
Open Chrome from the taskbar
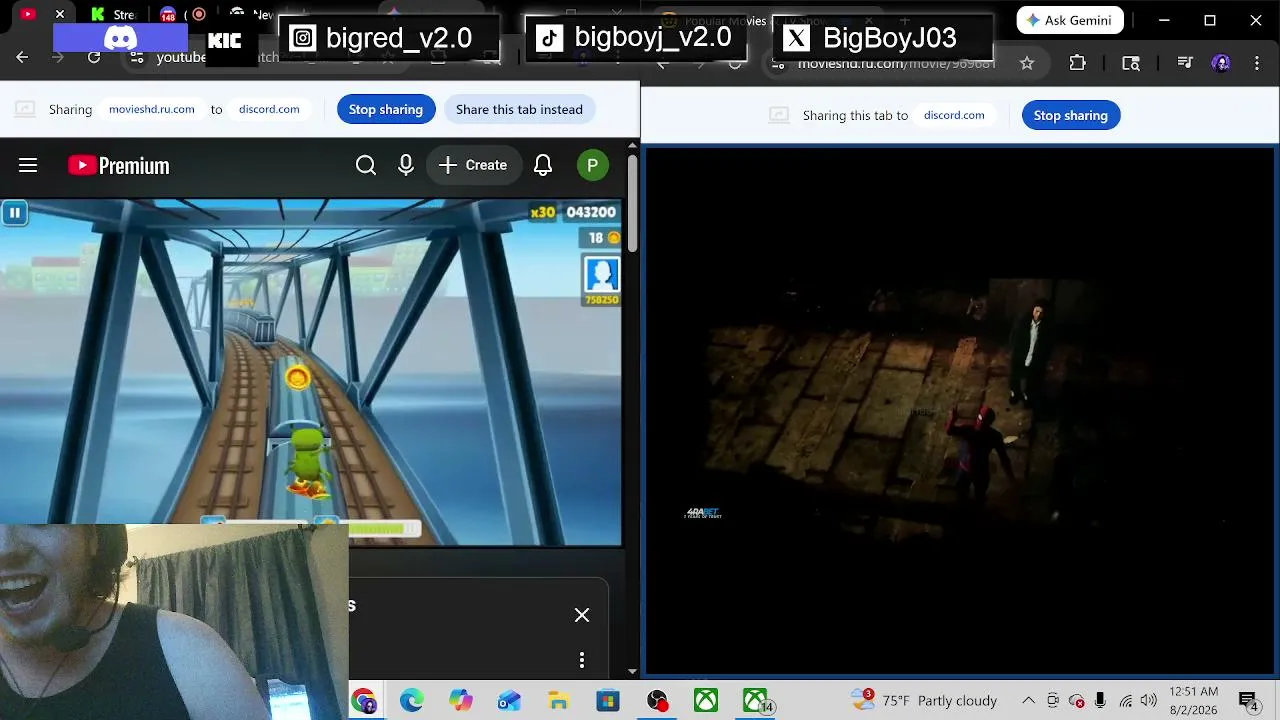point(364,701)
